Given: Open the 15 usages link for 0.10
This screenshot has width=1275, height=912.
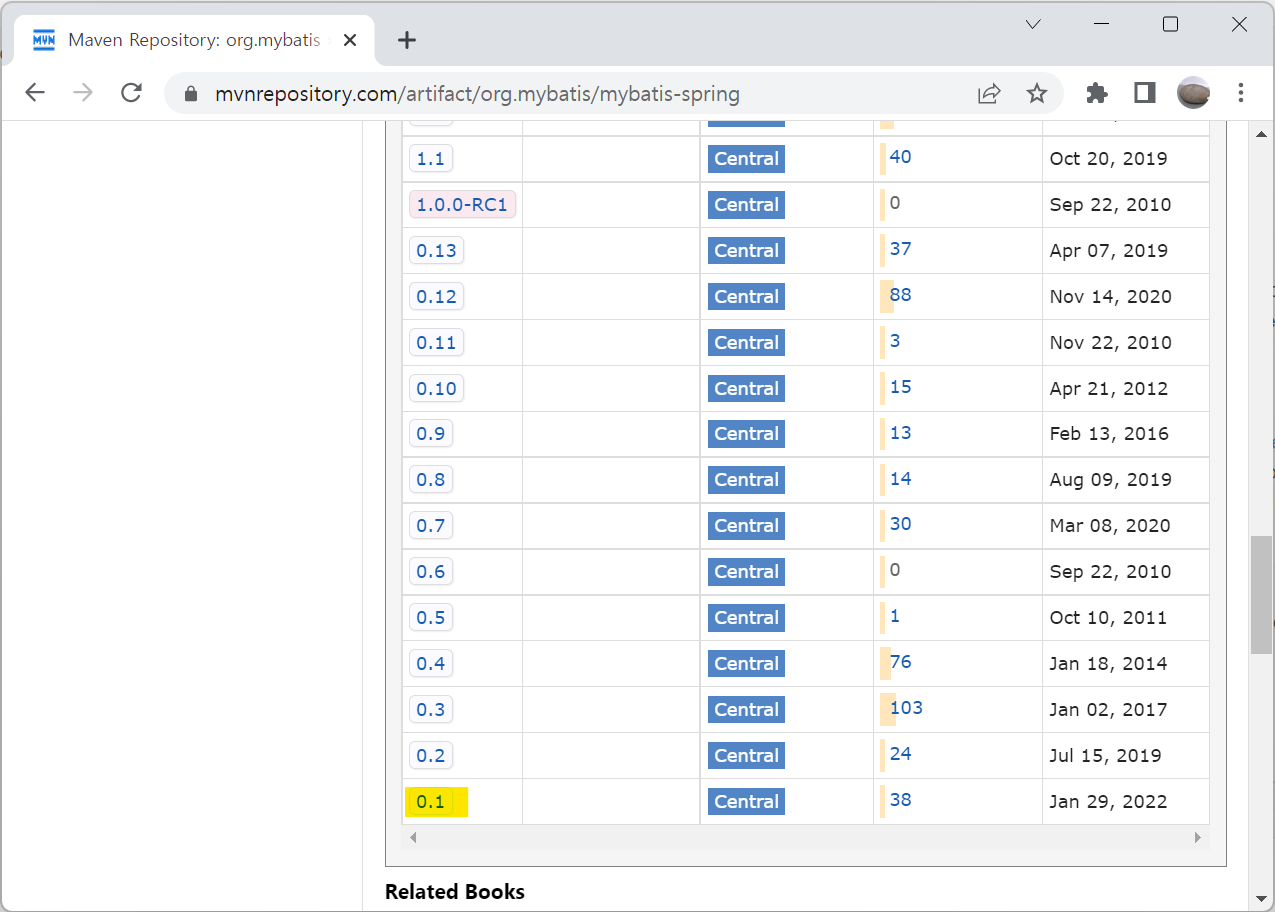Looking at the screenshot, I should pos(900,387).
